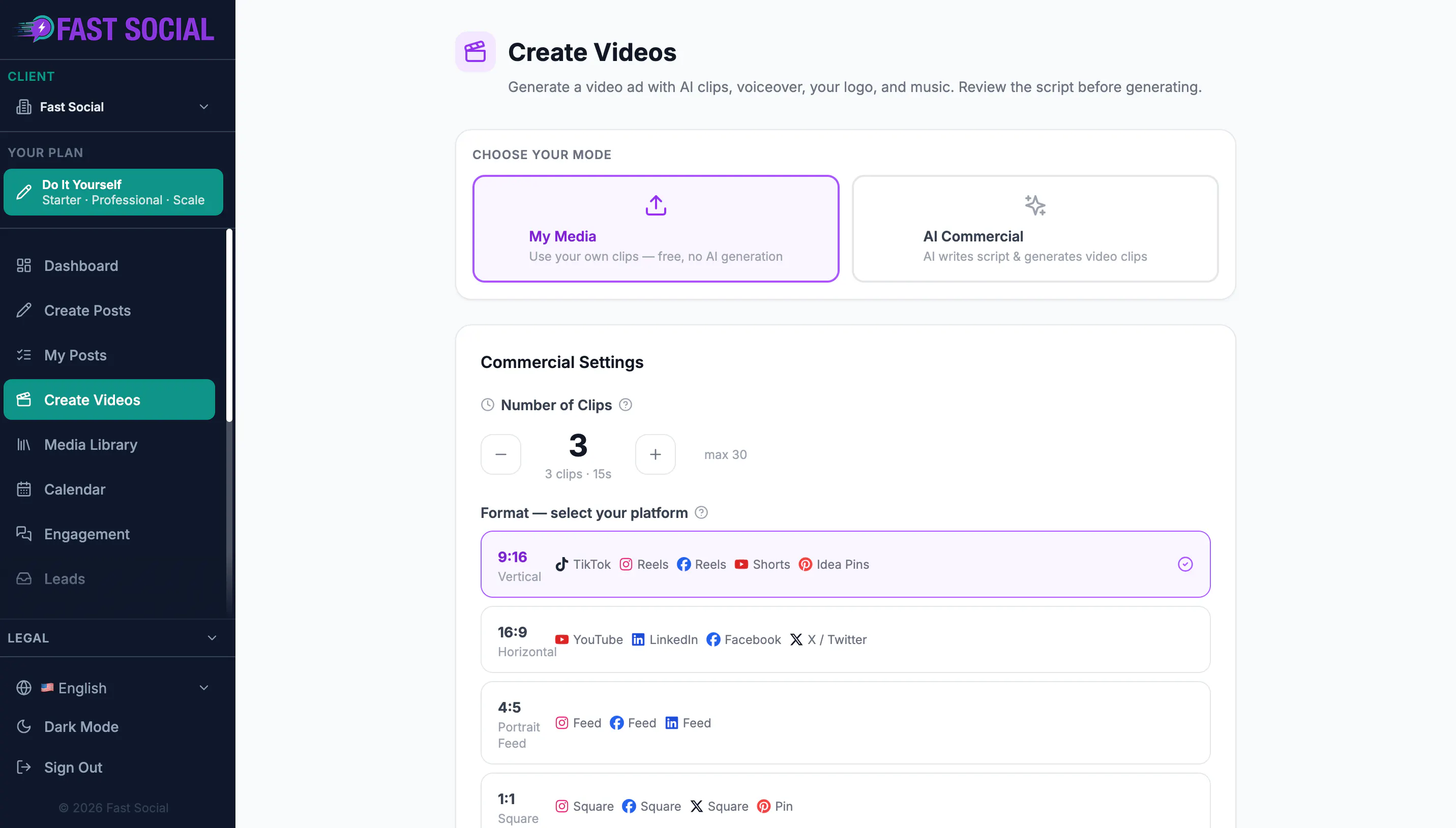Open the Fast Social client dropdown

[x=113, y=107]
